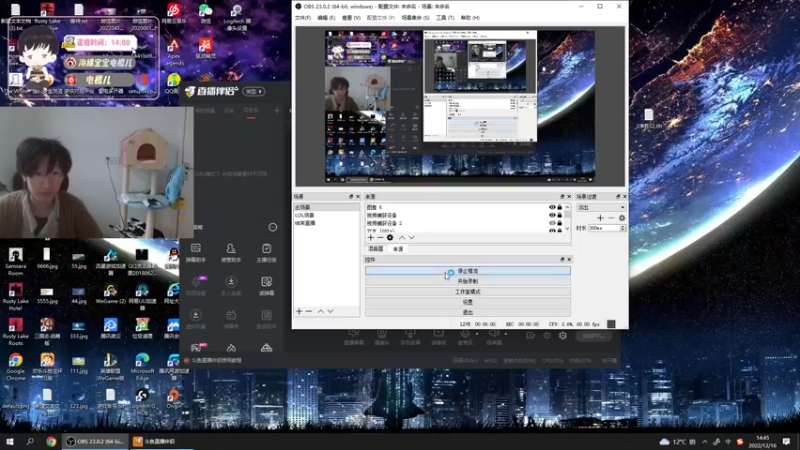800x450 pixels.
Task: Open speaker dropdown arrow in 直播伴侣 bar
Action: pyautogui.click(x=506, y=334)
